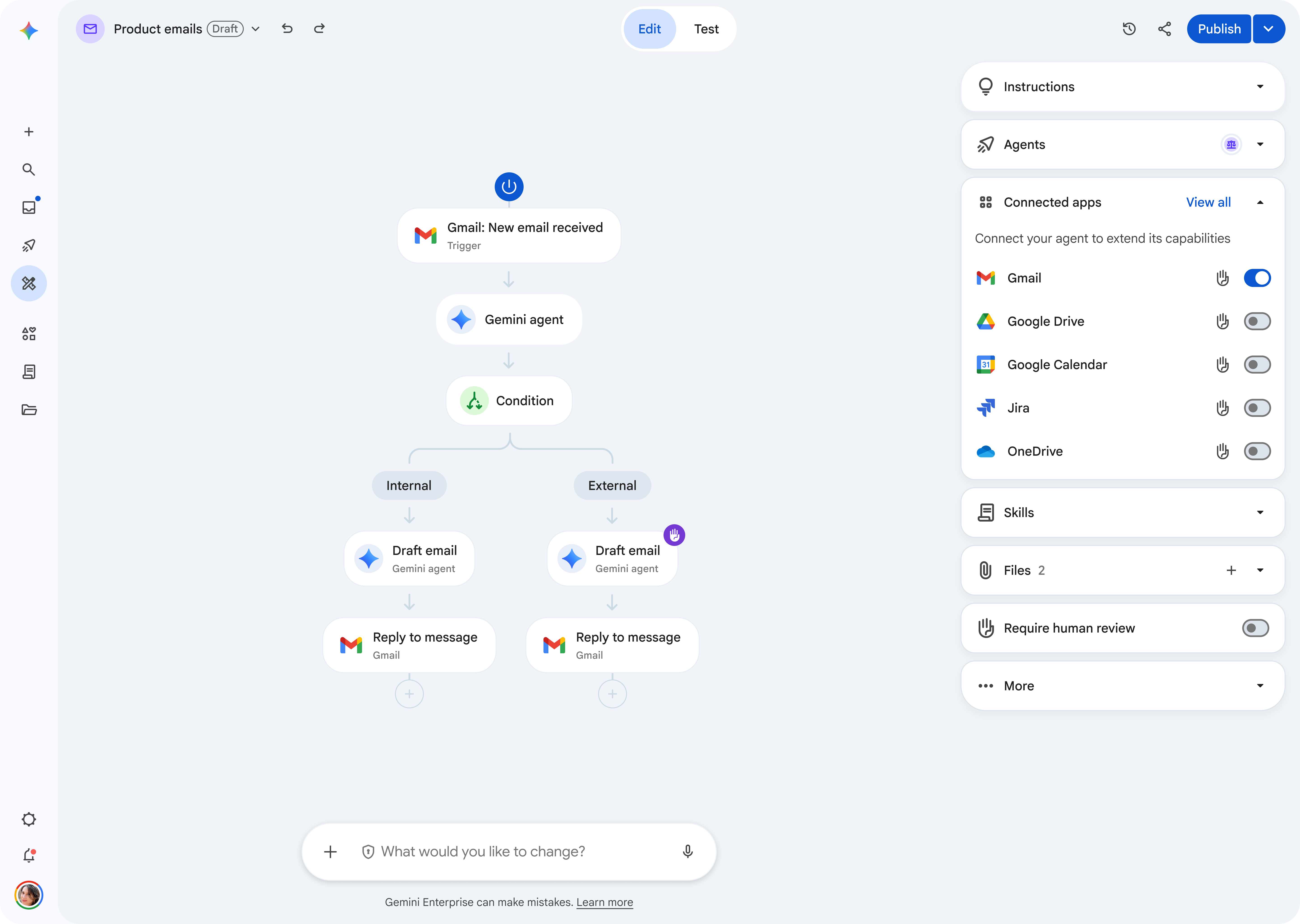This screenshot has height=924, width=1300.
Task: Select the Gemini agent node
Action: pos(509,319)
